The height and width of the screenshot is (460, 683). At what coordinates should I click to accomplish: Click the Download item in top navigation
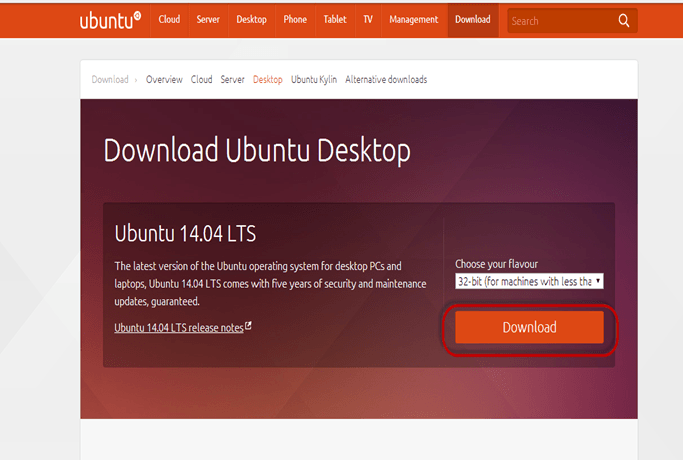pos(472,20)
